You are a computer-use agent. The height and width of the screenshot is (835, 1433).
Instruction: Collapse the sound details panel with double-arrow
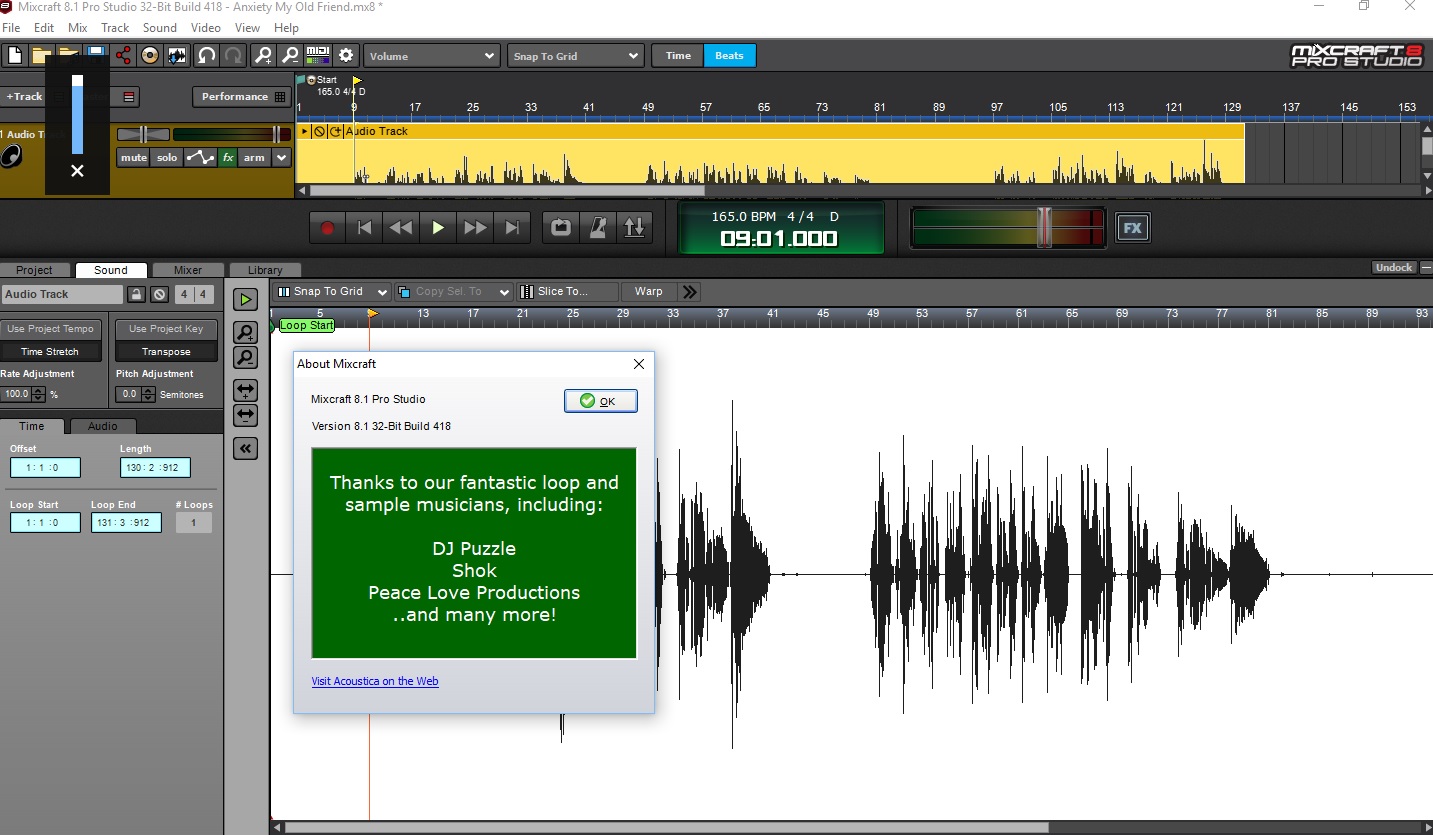tap(245, 449)
